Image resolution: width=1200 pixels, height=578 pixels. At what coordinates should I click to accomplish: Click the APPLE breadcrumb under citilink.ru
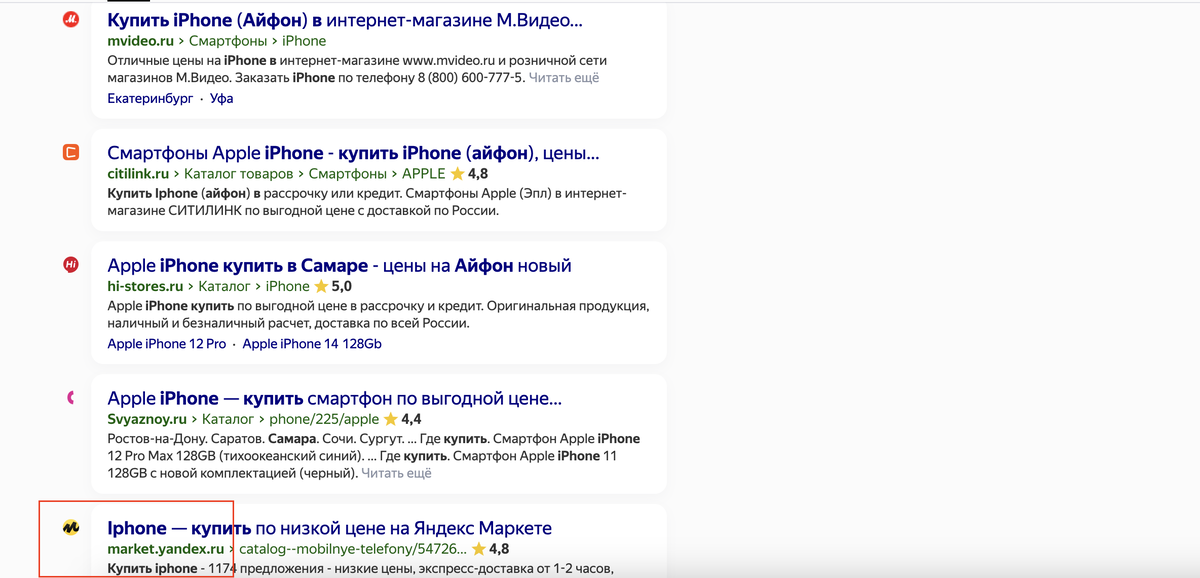pos(423,173)
